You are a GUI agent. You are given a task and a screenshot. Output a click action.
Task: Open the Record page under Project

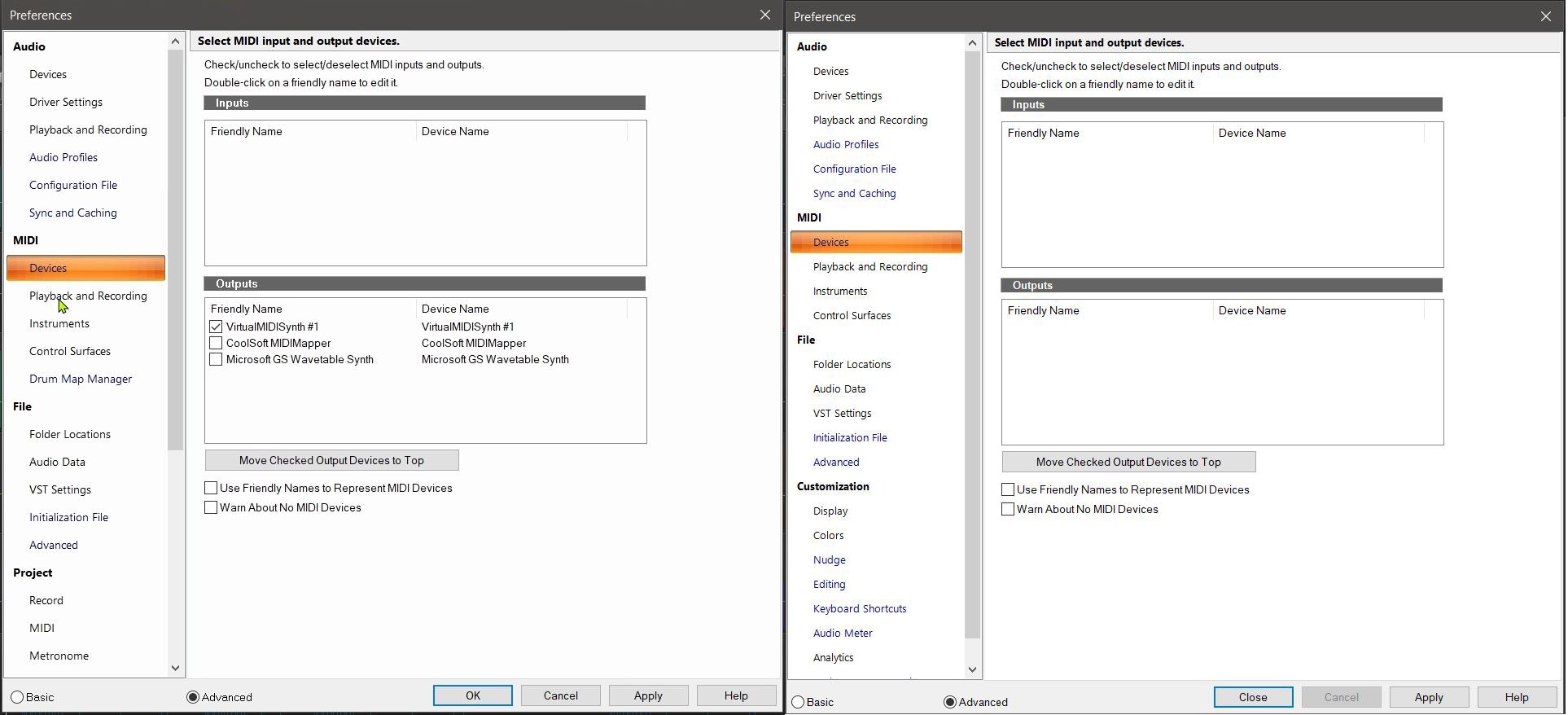click(x=46, y=600)
